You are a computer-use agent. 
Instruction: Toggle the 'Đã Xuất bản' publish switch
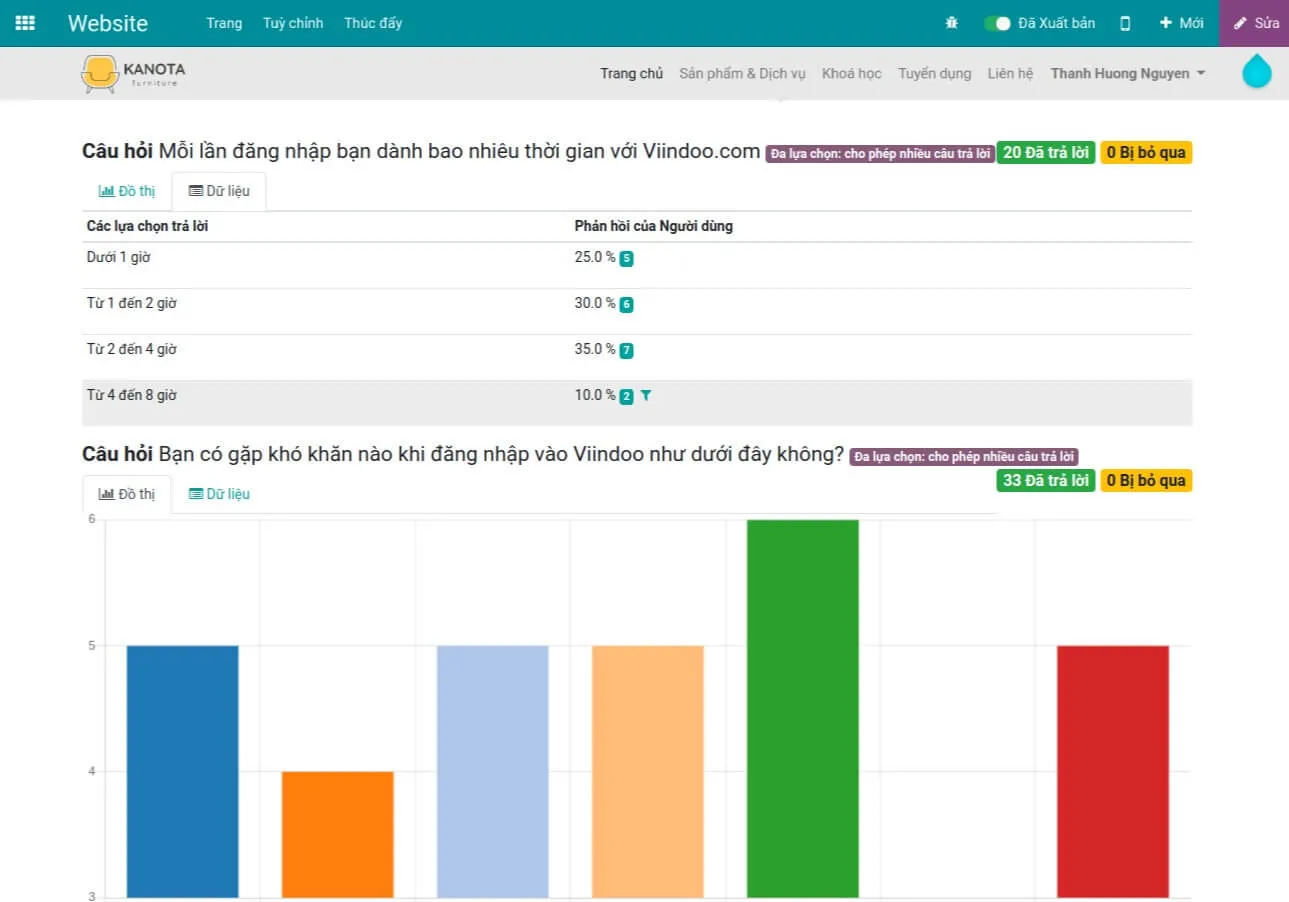coord(997,23)
